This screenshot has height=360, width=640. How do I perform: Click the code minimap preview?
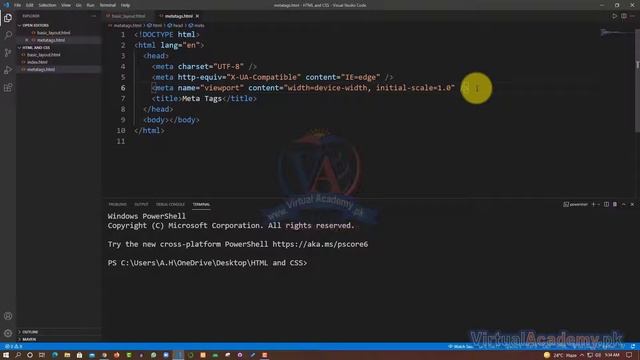[x=616, y=33]
